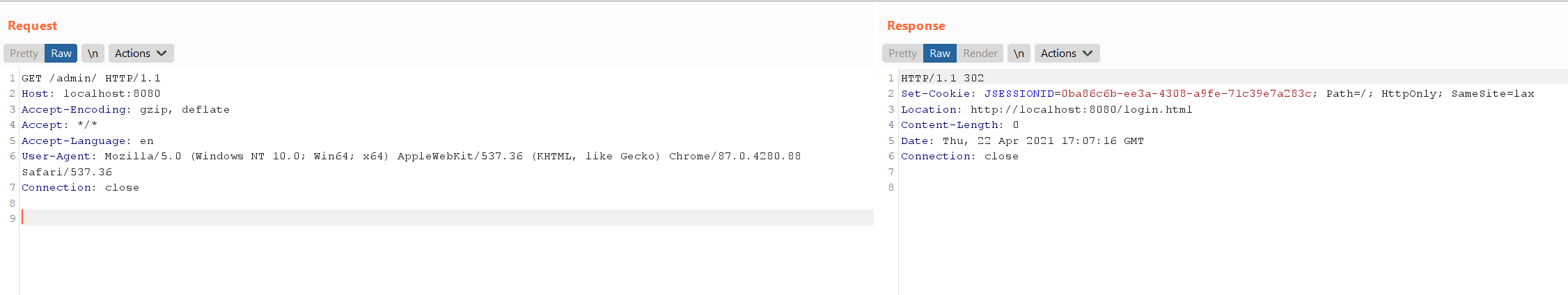1568x295 pixels.
Task: Click the Response panel heading
Action: pos(916,26)
